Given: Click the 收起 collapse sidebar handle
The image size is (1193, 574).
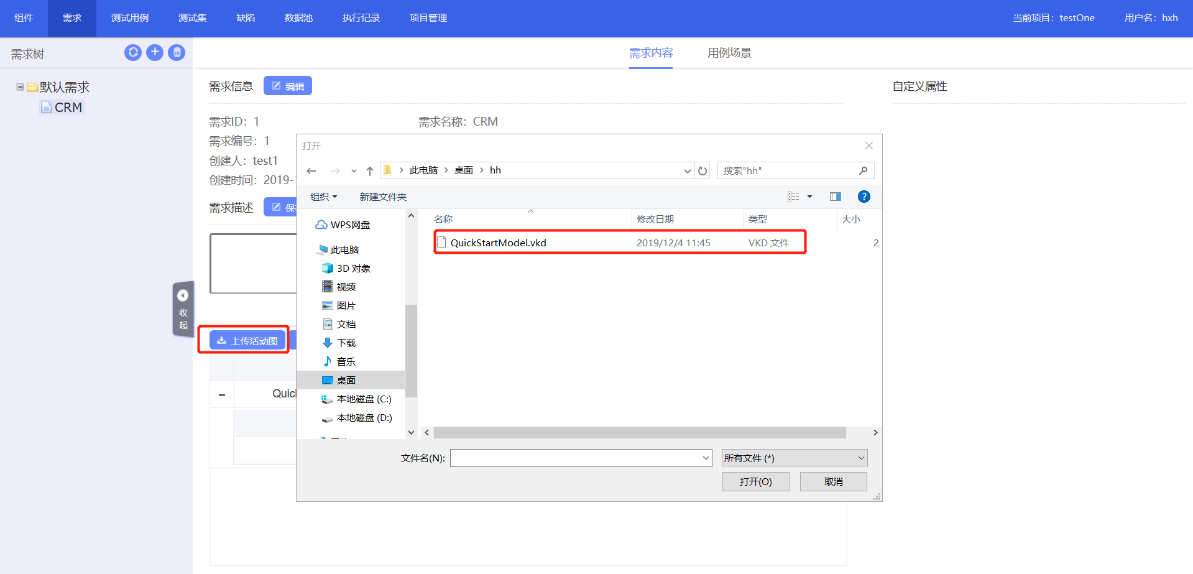Looking at the screenshot, I should point(183,309).
